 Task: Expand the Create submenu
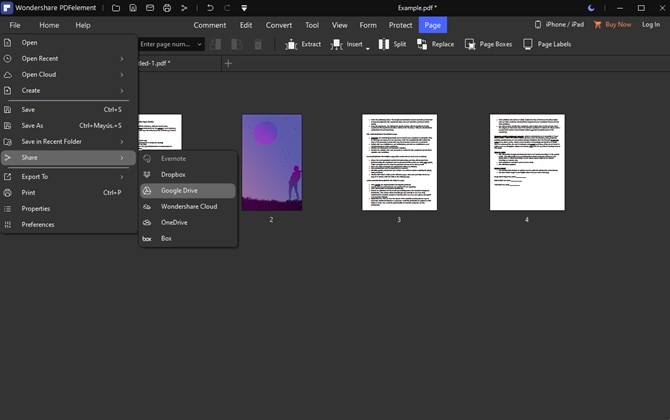pos(68,91)
